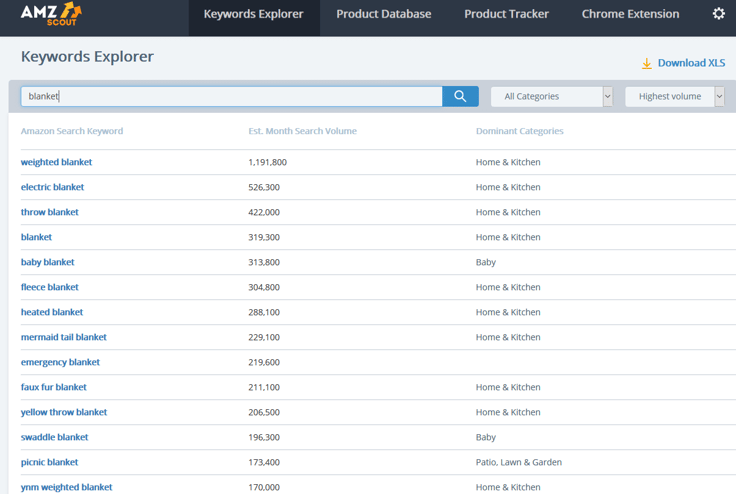The height and width of the screenshot is (494, 736).
Task: Click Home & Kitchen in mermaid tail blanket row
Action: coord(508,337)
